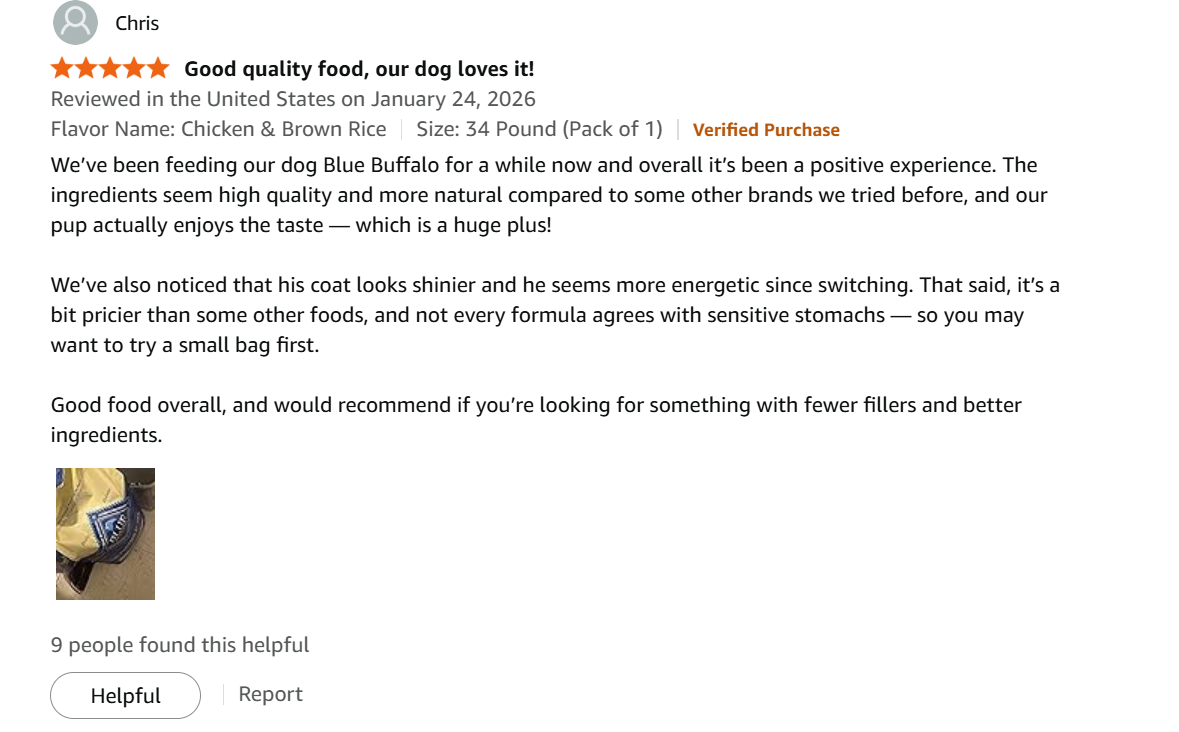Open the dog food bag photo attached to review
1179x732 pixels.
105,533
